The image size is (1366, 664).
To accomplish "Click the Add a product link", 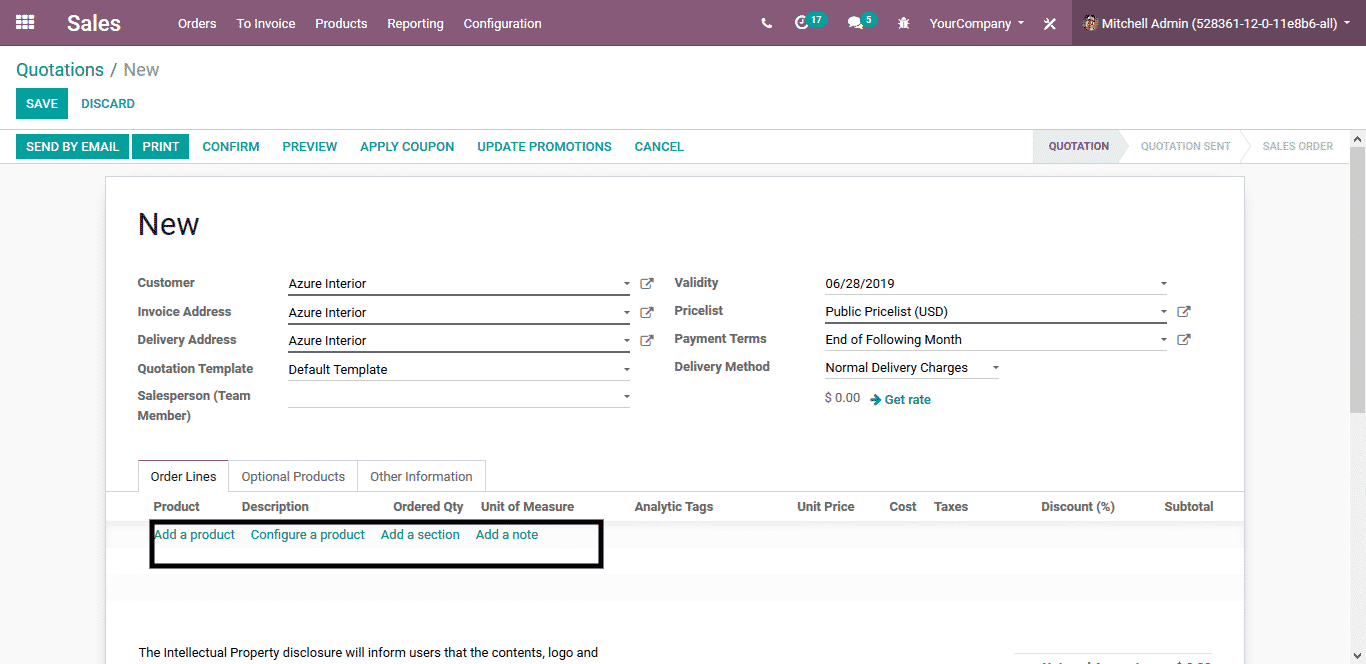I will point(194,535).
